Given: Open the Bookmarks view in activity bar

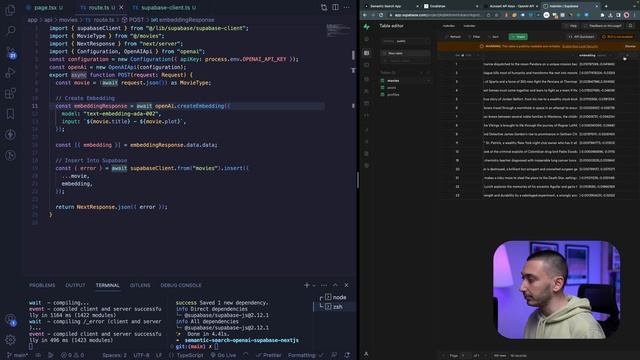Looking at the screenshot, I should tap(10, 114).
